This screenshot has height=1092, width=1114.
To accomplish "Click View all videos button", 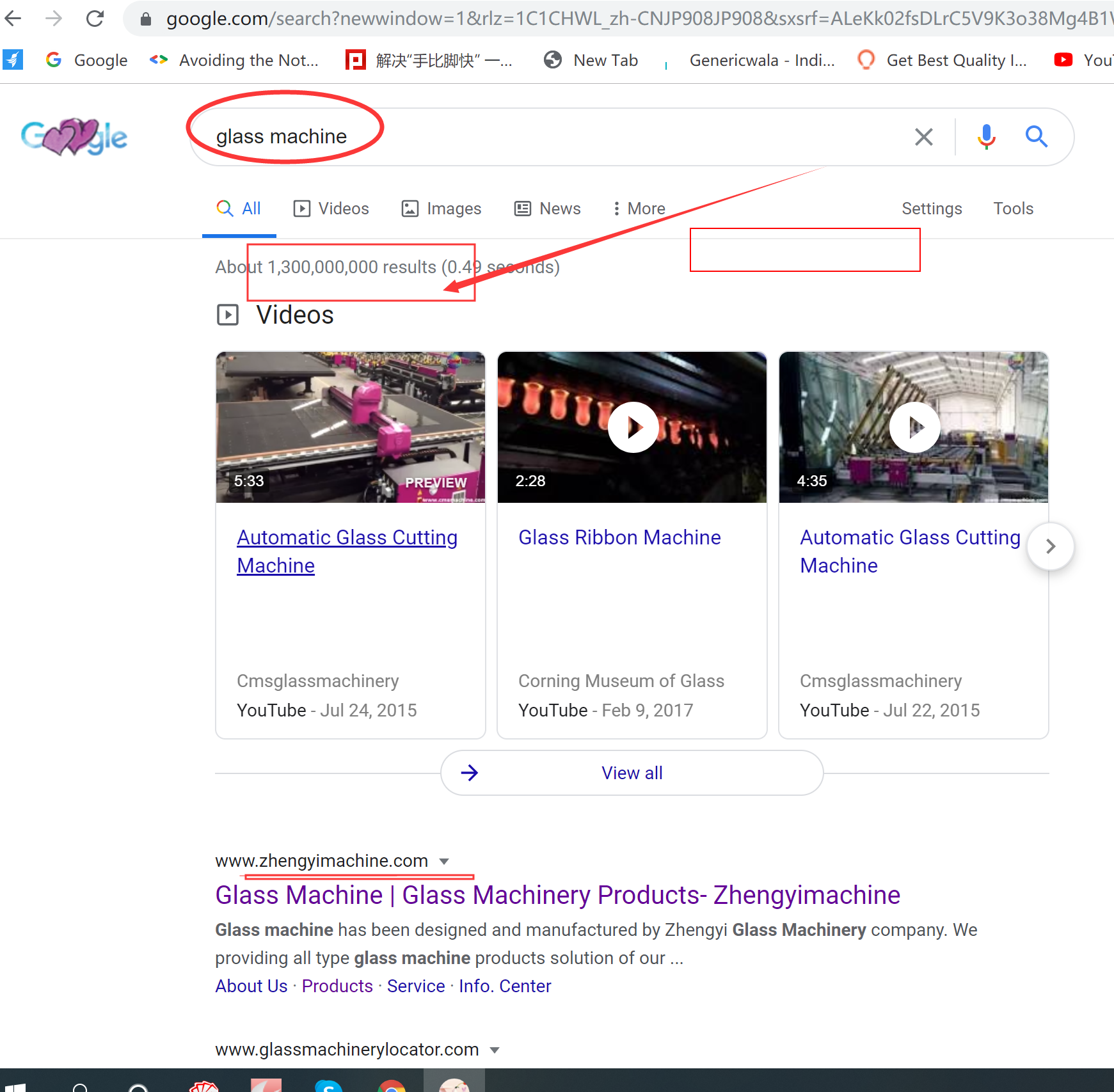I will pyautogui.click(x=632, y=773).
